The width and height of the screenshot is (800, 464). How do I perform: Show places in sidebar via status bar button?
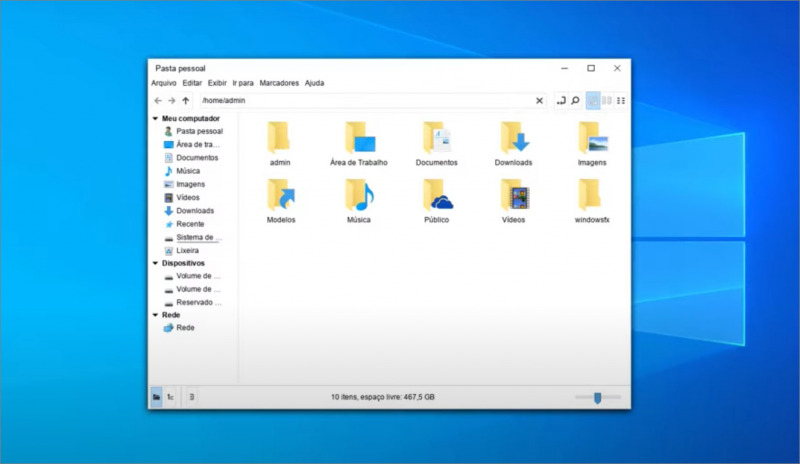click(156, 397)
